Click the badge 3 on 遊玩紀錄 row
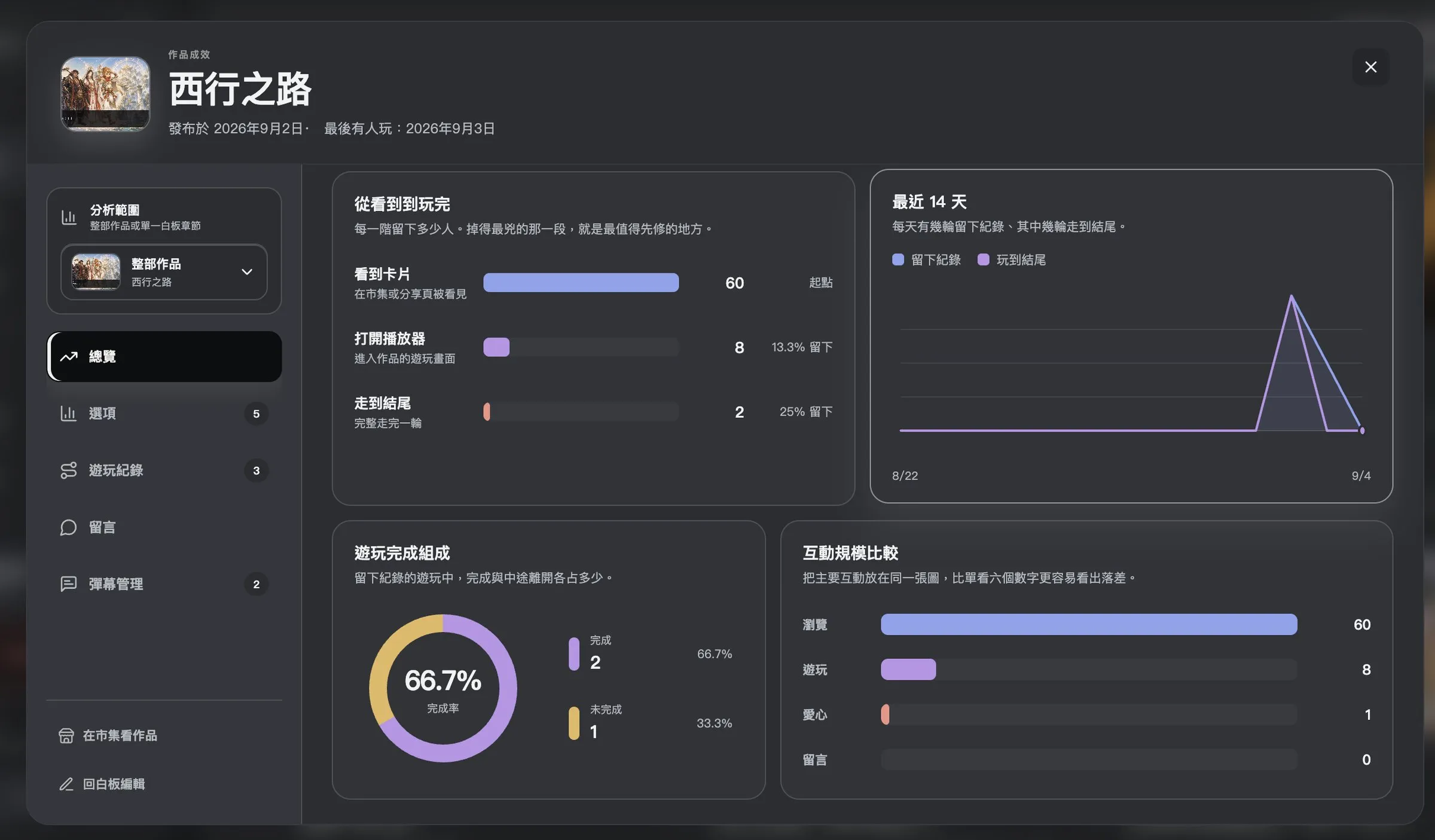This screenshot has height=840, width=1435. [256, 471]
